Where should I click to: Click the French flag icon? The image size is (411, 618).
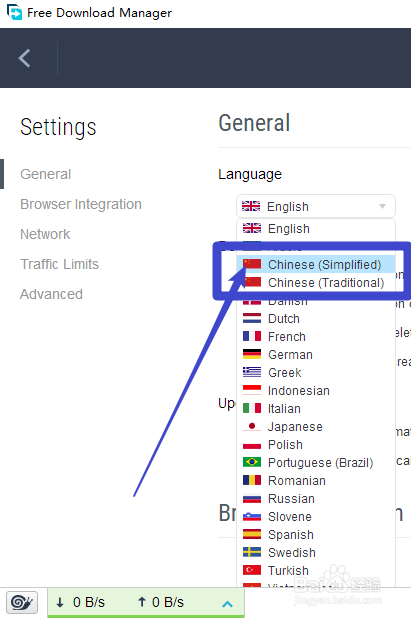coord(252,336)
